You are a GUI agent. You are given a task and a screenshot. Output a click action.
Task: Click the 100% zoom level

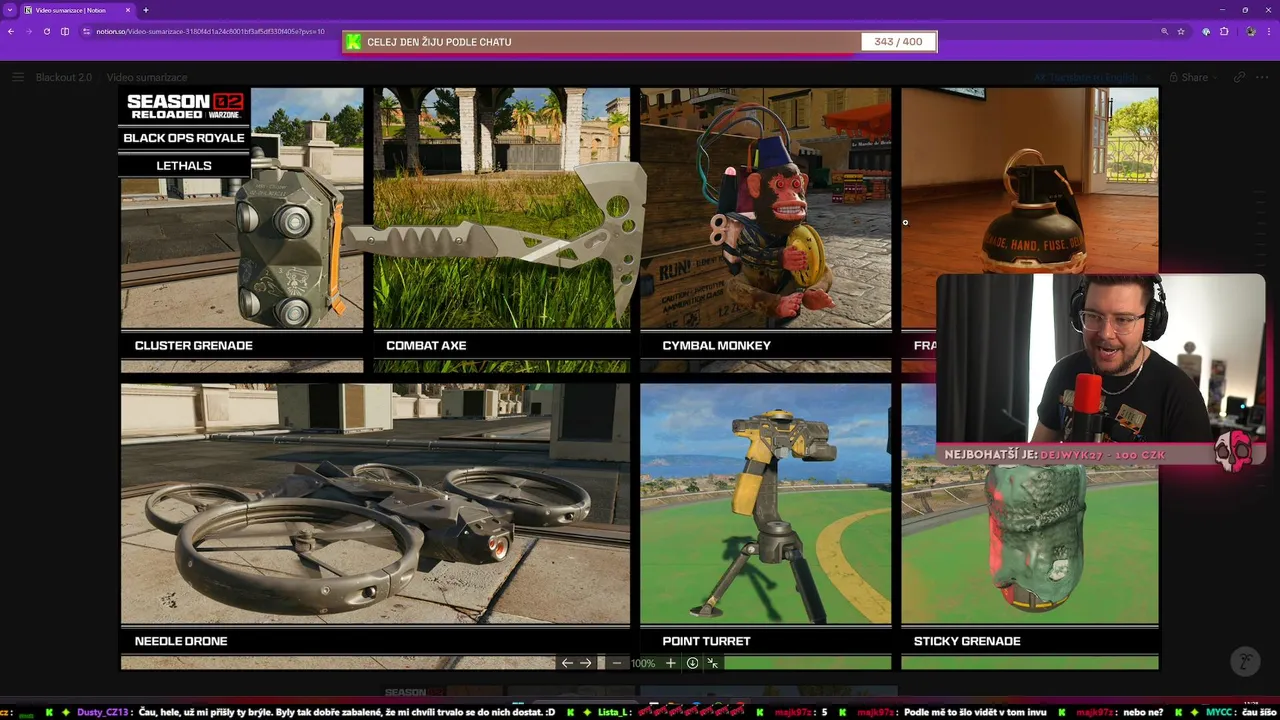point(643,663)
